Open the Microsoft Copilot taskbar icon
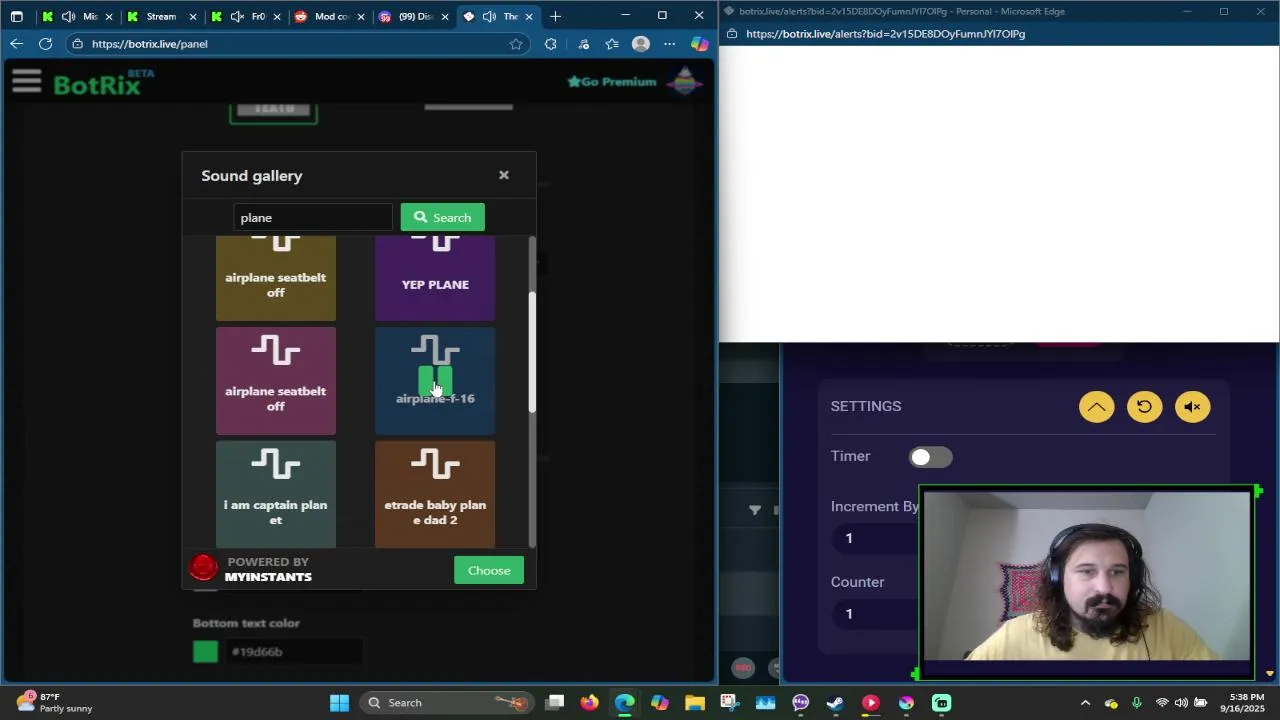Viewport: 1280px width, 720px height. pyautogui.click(x=659, y=702)
